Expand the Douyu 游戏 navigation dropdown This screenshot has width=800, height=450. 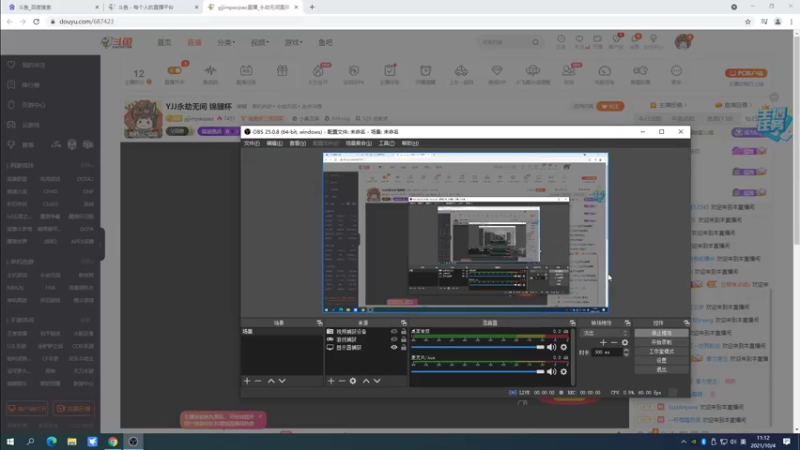point(293,42)
